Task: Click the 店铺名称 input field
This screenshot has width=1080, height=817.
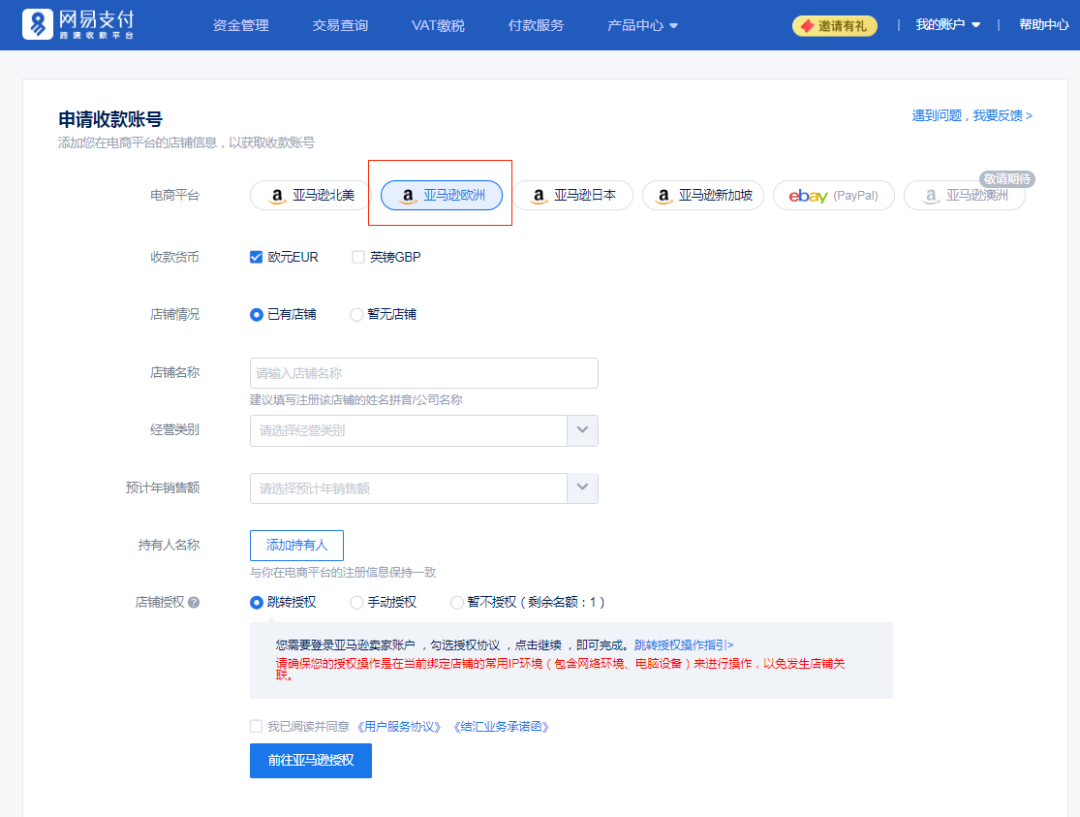Action: tap(423, 372)
